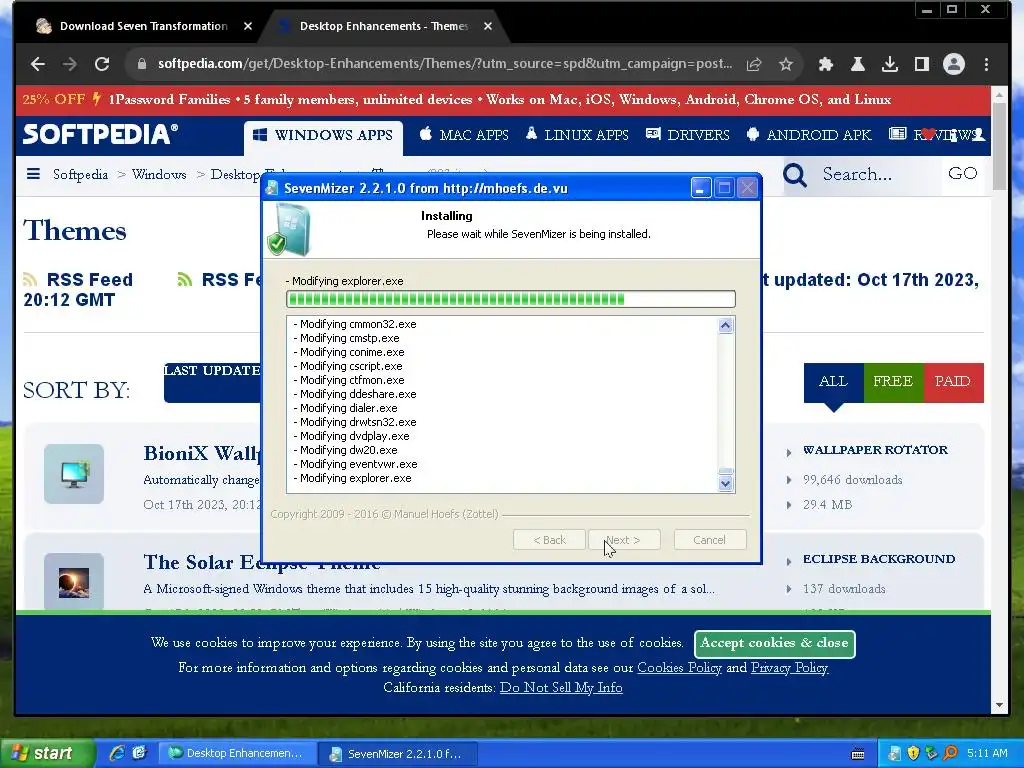Open the Cookies Policy link

(x=679, y=667)
